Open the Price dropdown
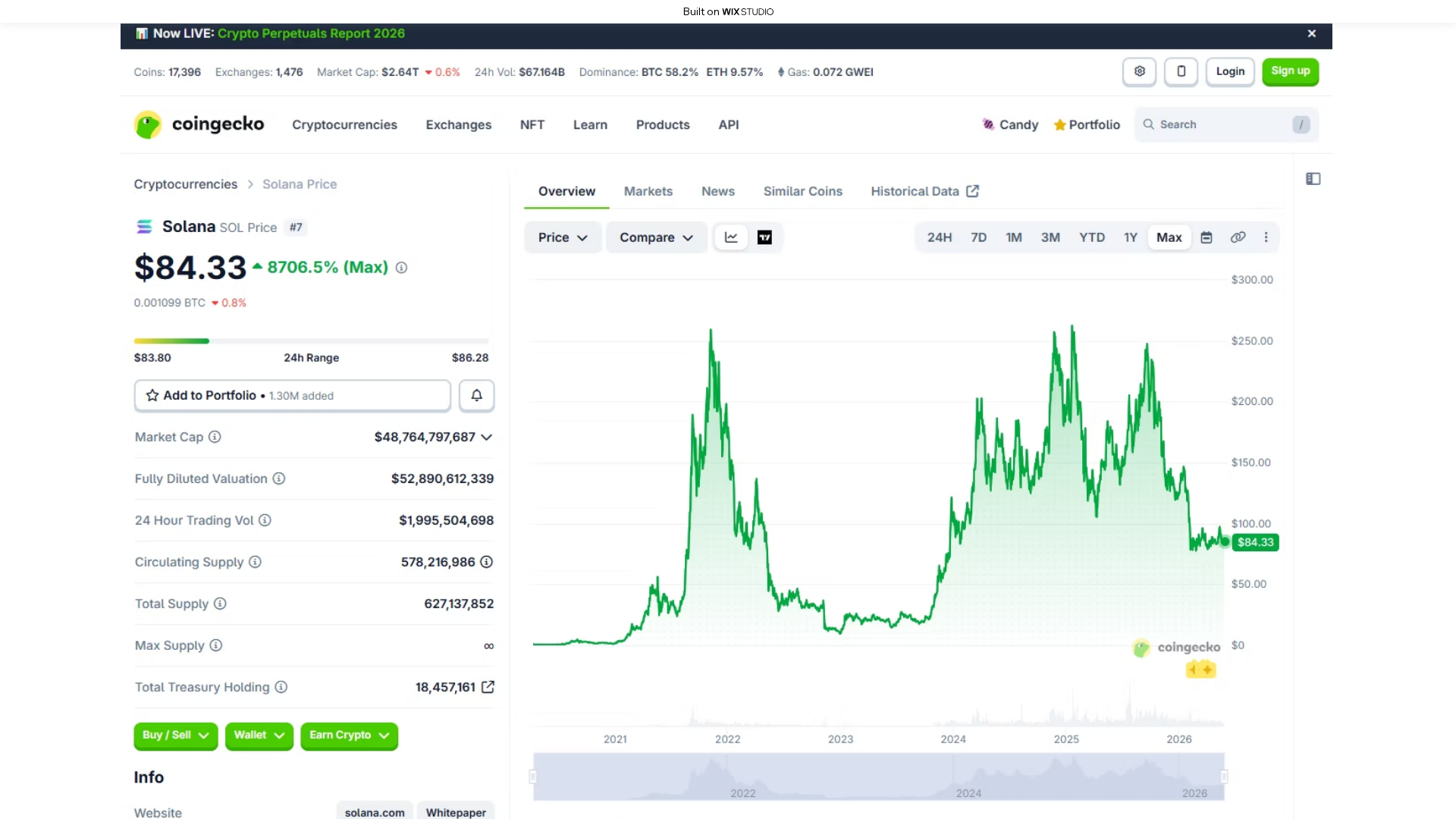This screenshot has height=819, width=1456. point(563,237)
